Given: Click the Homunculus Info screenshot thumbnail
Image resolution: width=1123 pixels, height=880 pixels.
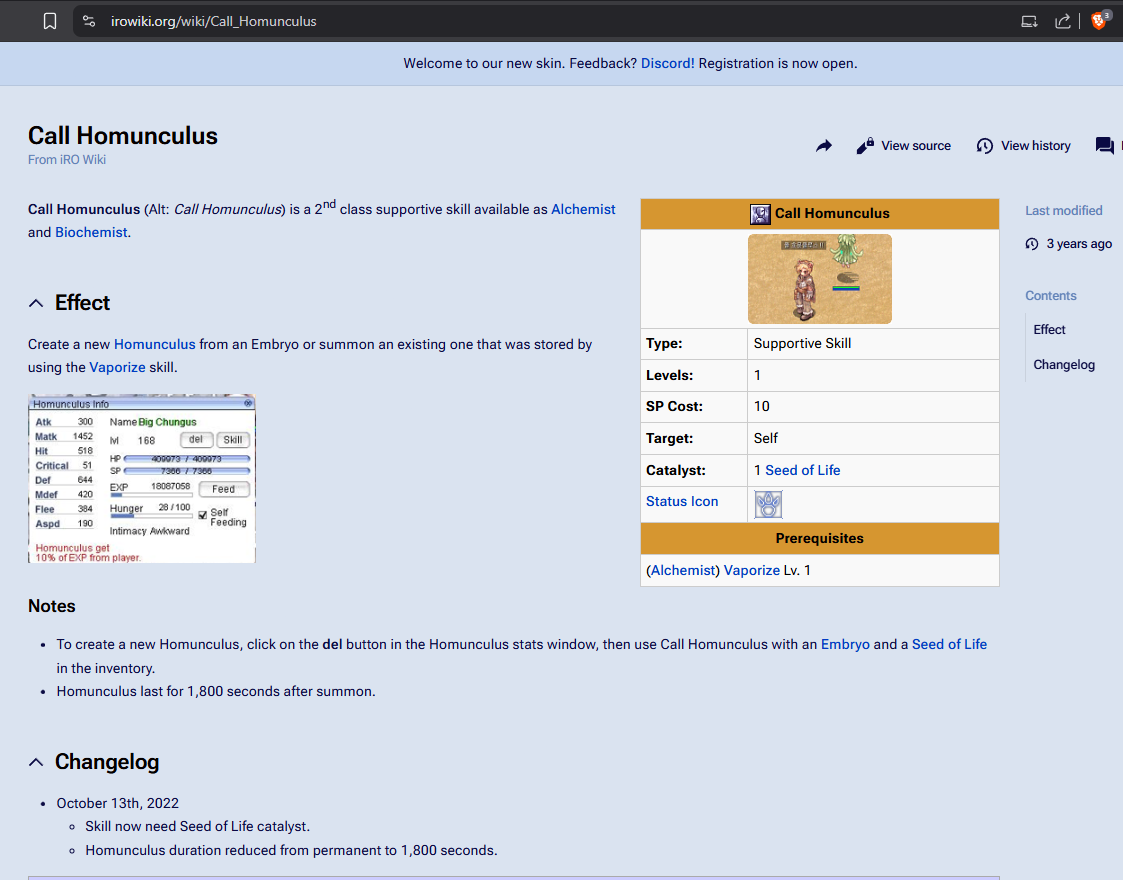Looking at the screenshot, I should tap(141, 478).
